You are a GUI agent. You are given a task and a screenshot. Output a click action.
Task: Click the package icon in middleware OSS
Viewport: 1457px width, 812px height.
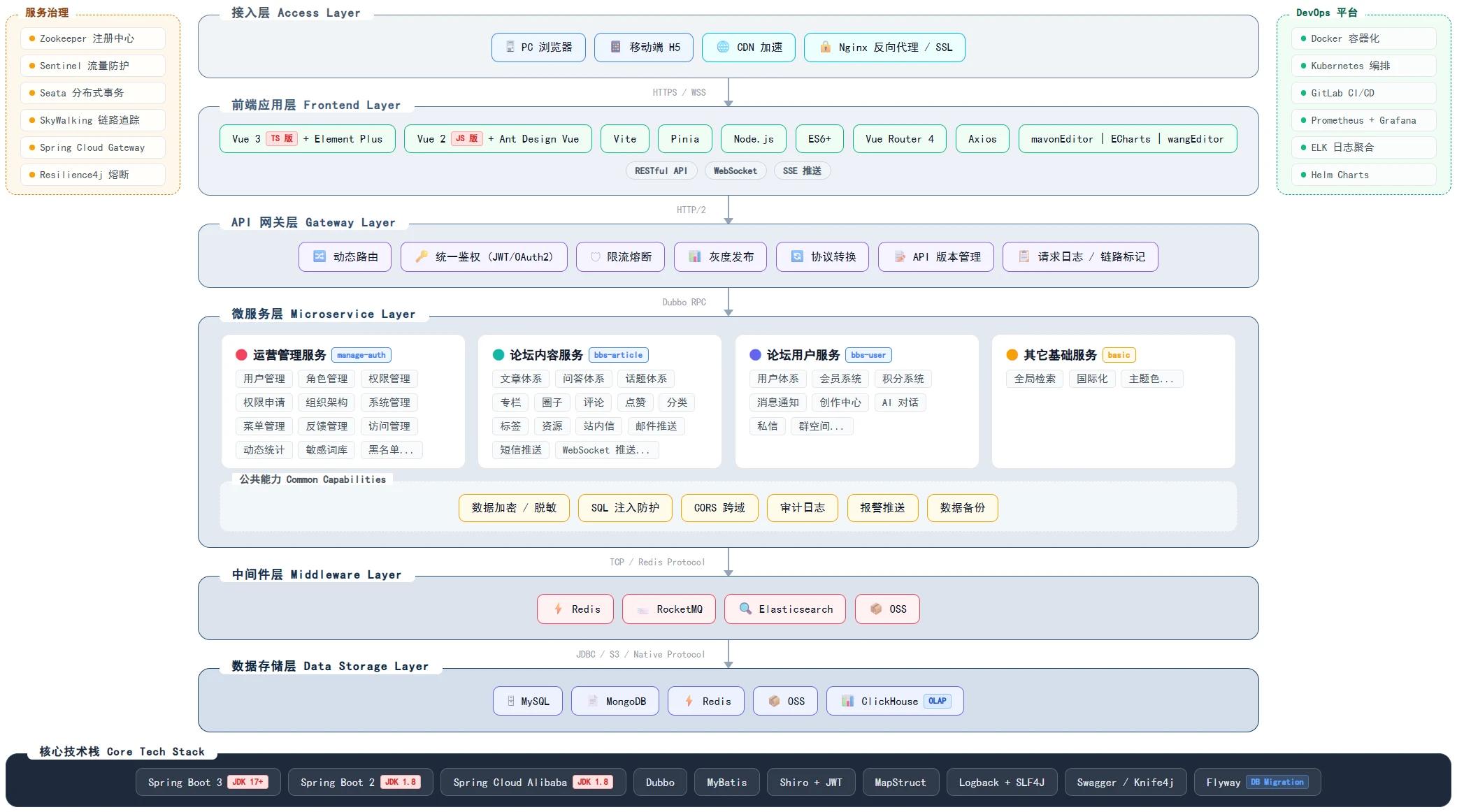point(876,609)
